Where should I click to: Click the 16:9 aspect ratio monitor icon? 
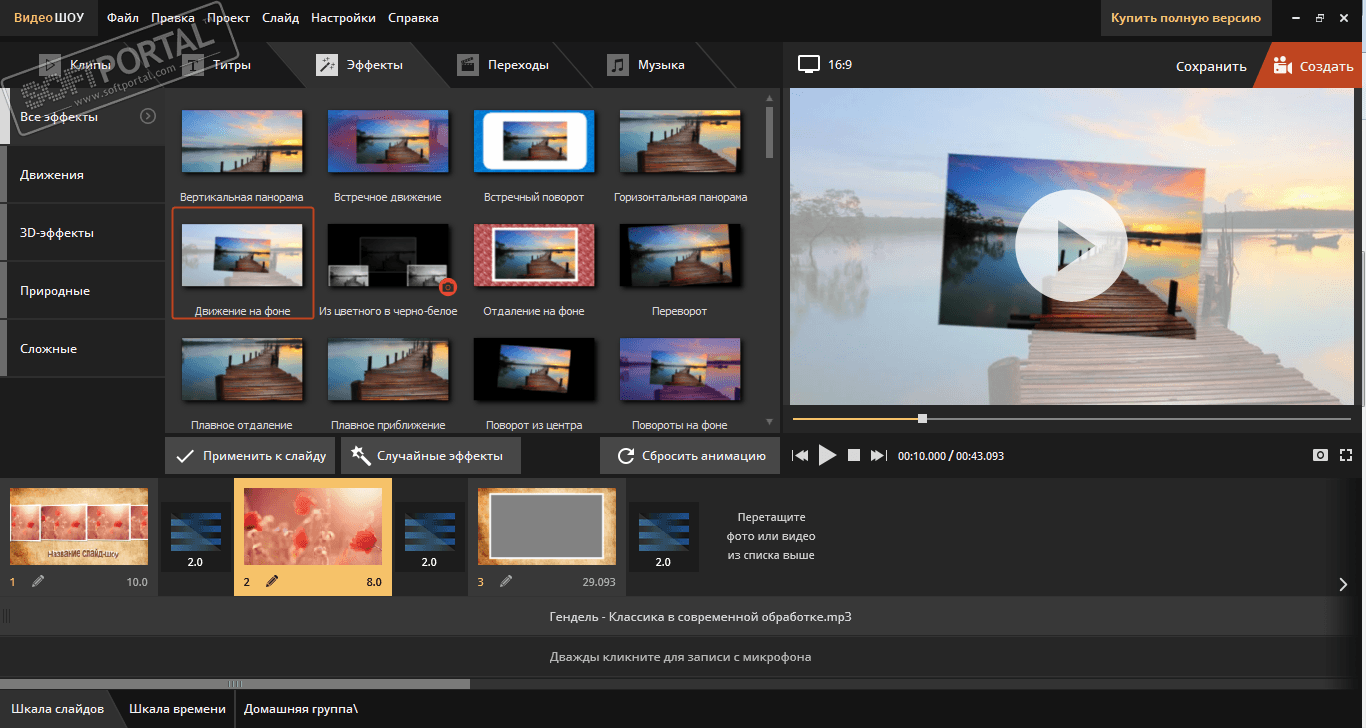click(x=808, y=65)
